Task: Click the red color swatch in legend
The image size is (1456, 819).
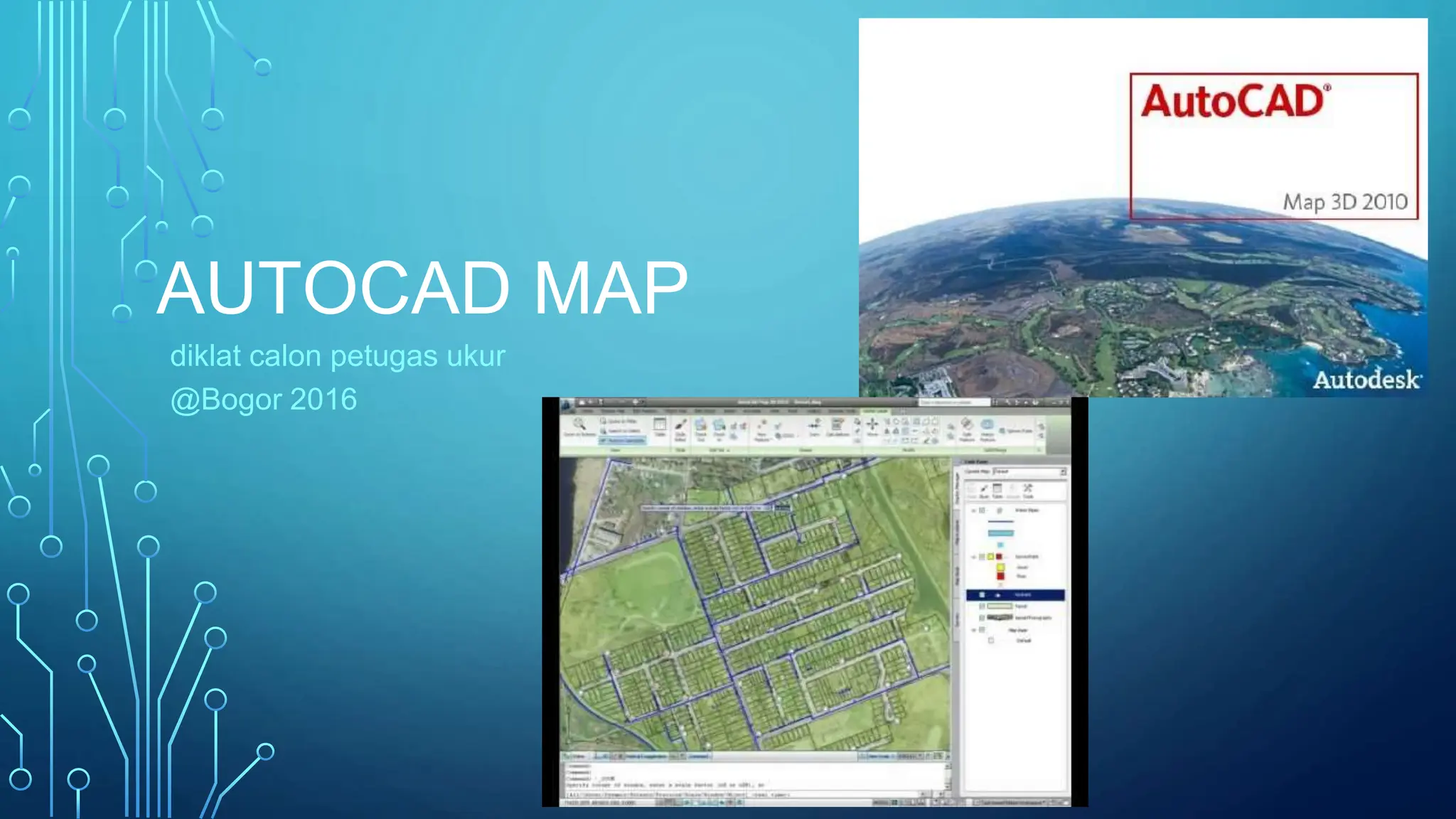Action: click(x=1000, y=576)
